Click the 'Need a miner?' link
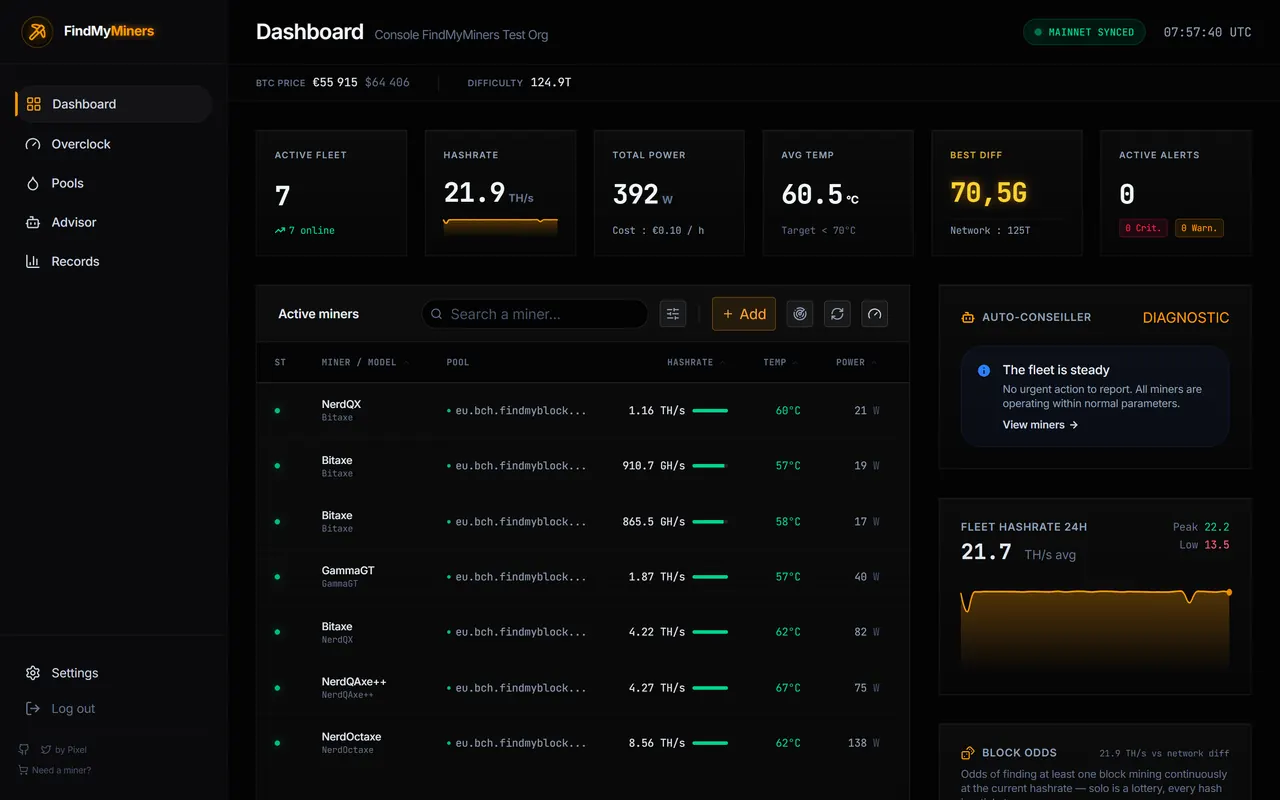The image size is (1280, 800). click(61, 770)
